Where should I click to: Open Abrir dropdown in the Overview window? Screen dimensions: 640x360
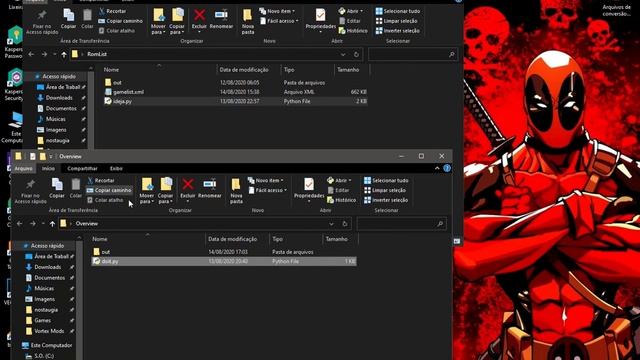pos(339,180)
